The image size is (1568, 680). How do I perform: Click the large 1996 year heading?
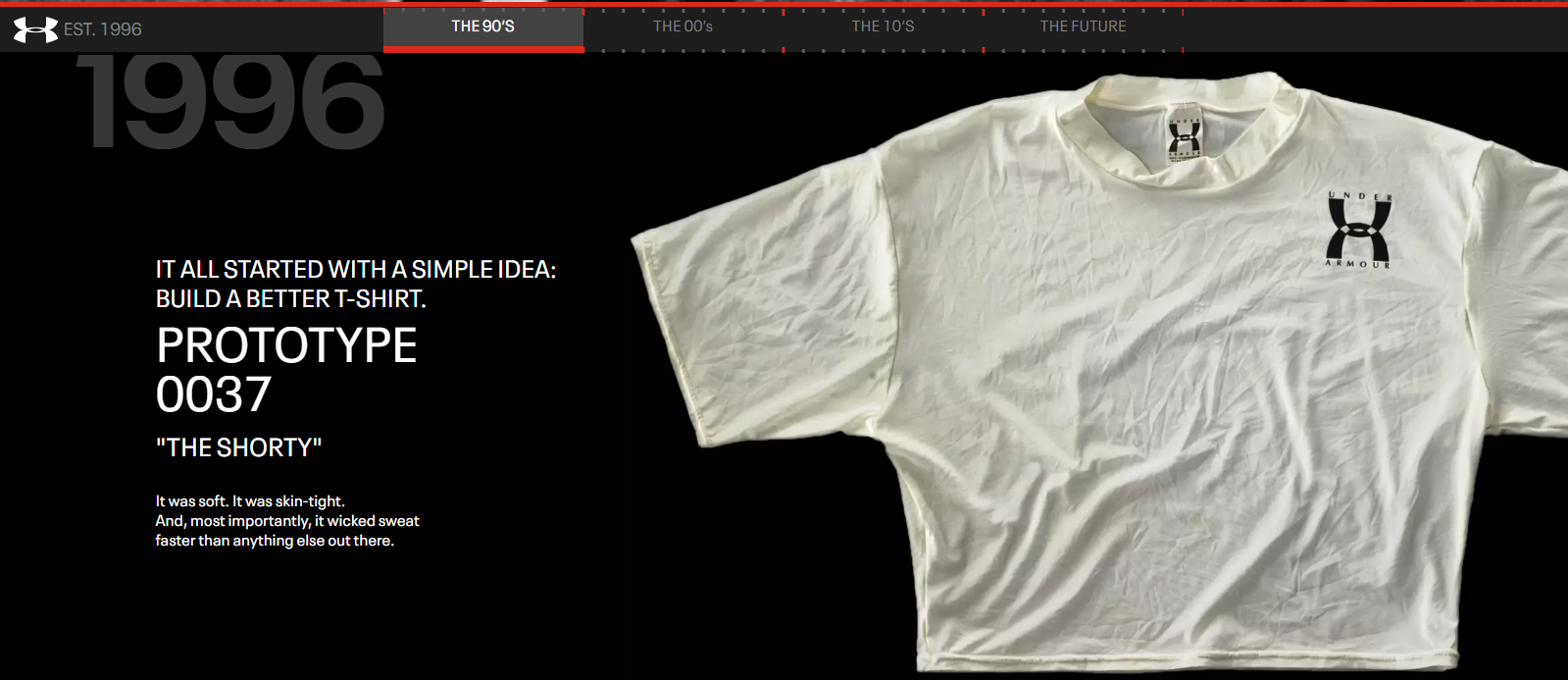coord(230,103)
